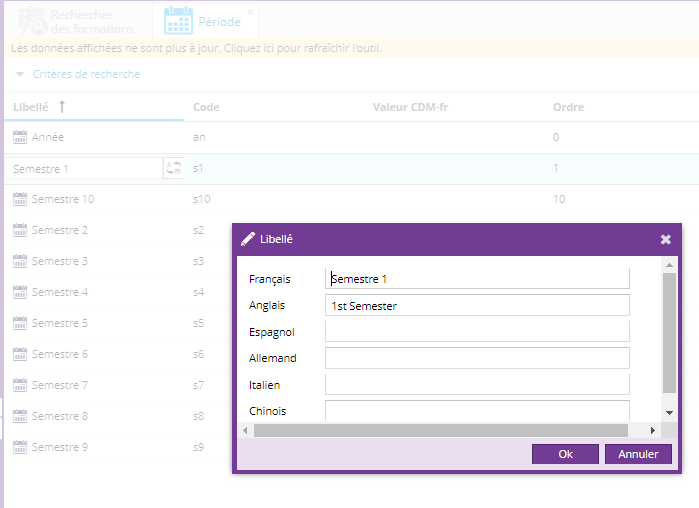Screen dimensions: 699x508
Task: Close the Libellé dialog with the X
Action: coord(666,240)
